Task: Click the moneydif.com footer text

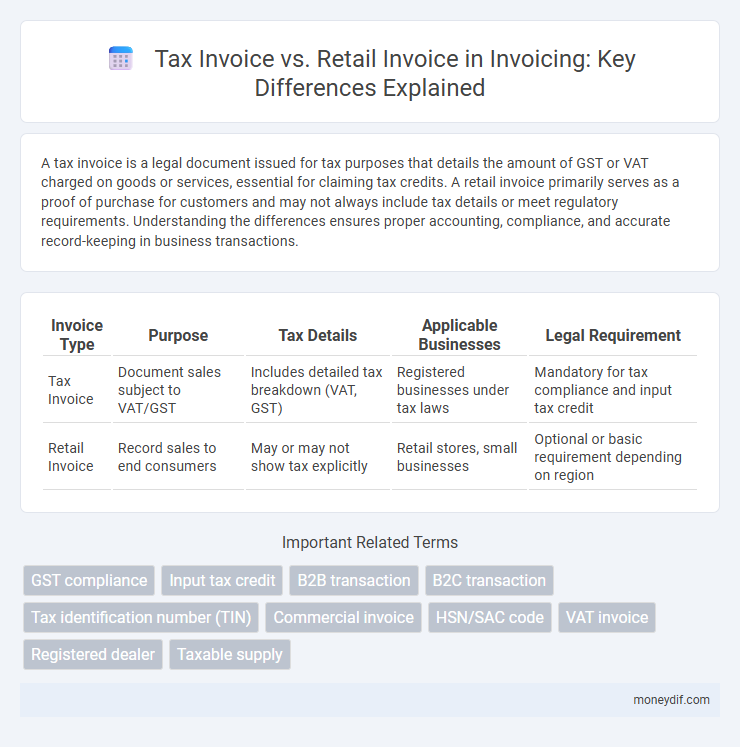Action: click(671, 700)
